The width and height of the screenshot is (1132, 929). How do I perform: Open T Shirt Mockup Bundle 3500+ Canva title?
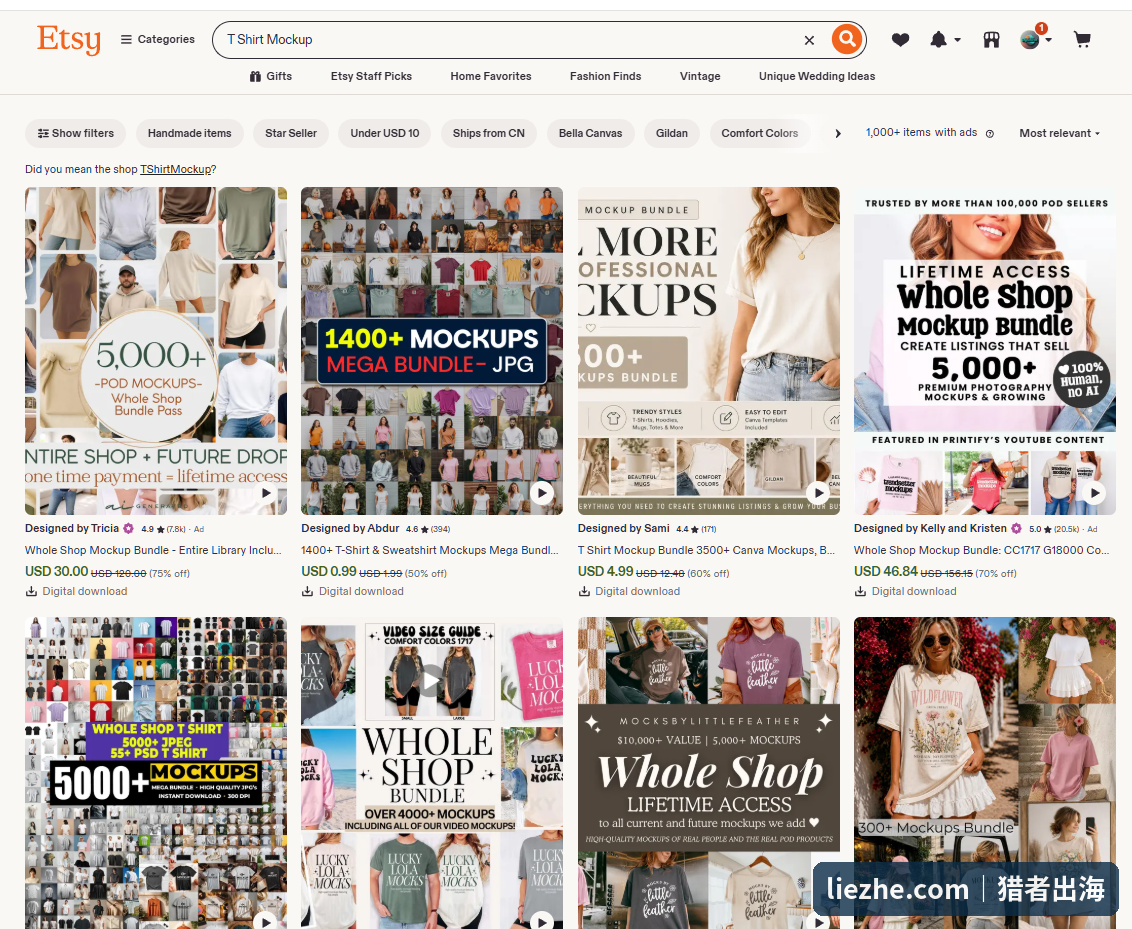coord(707,550)
